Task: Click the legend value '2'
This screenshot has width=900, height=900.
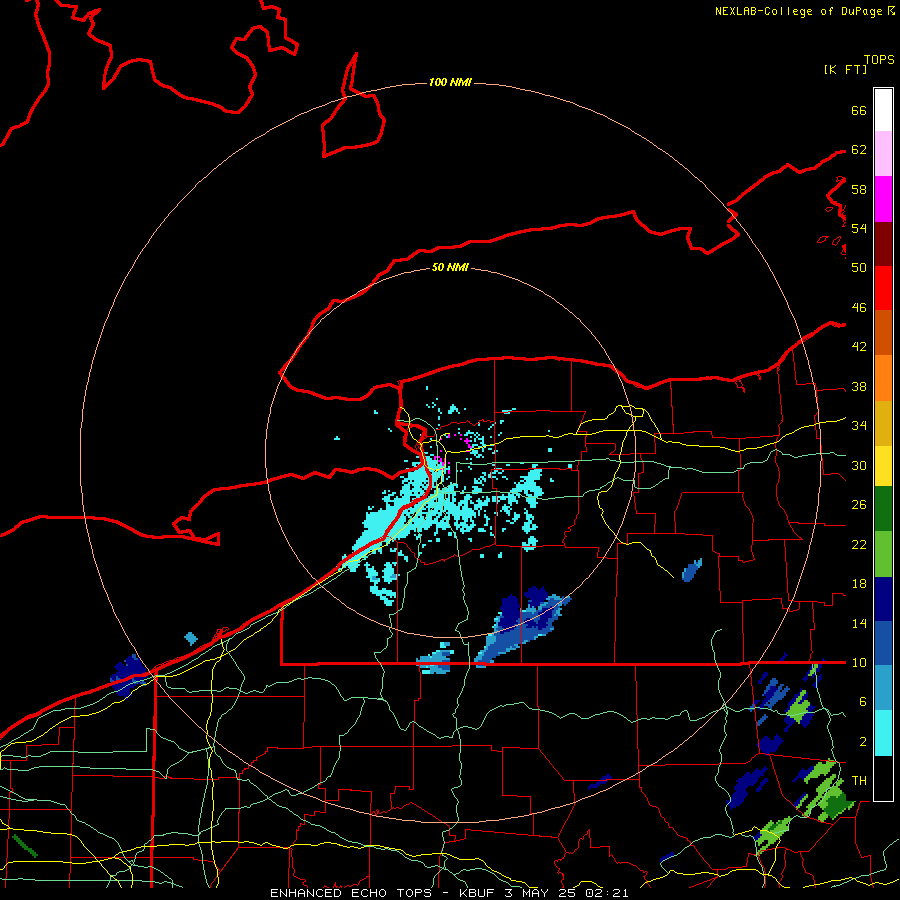Action: coord(863,741)
